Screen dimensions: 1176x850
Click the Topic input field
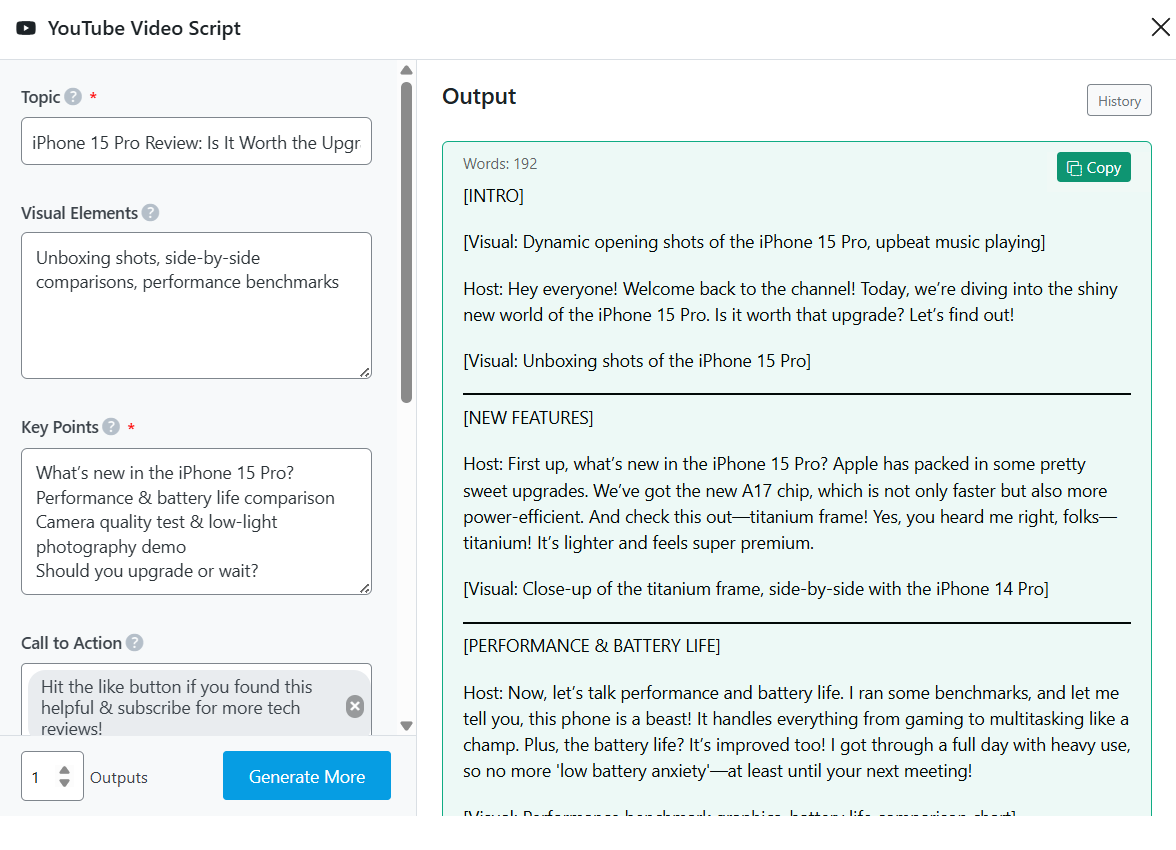pyautogui.click(x=196, y=142)
